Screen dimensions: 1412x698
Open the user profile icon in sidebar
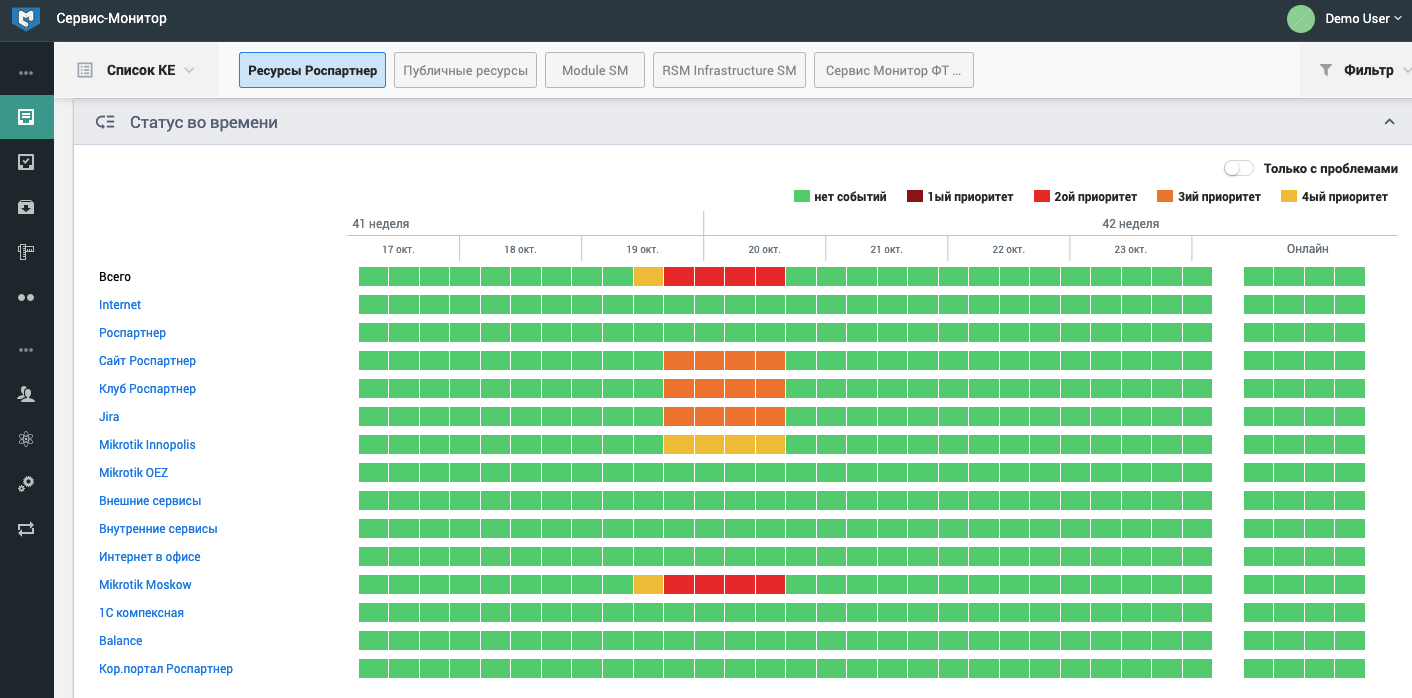[27, 394]
